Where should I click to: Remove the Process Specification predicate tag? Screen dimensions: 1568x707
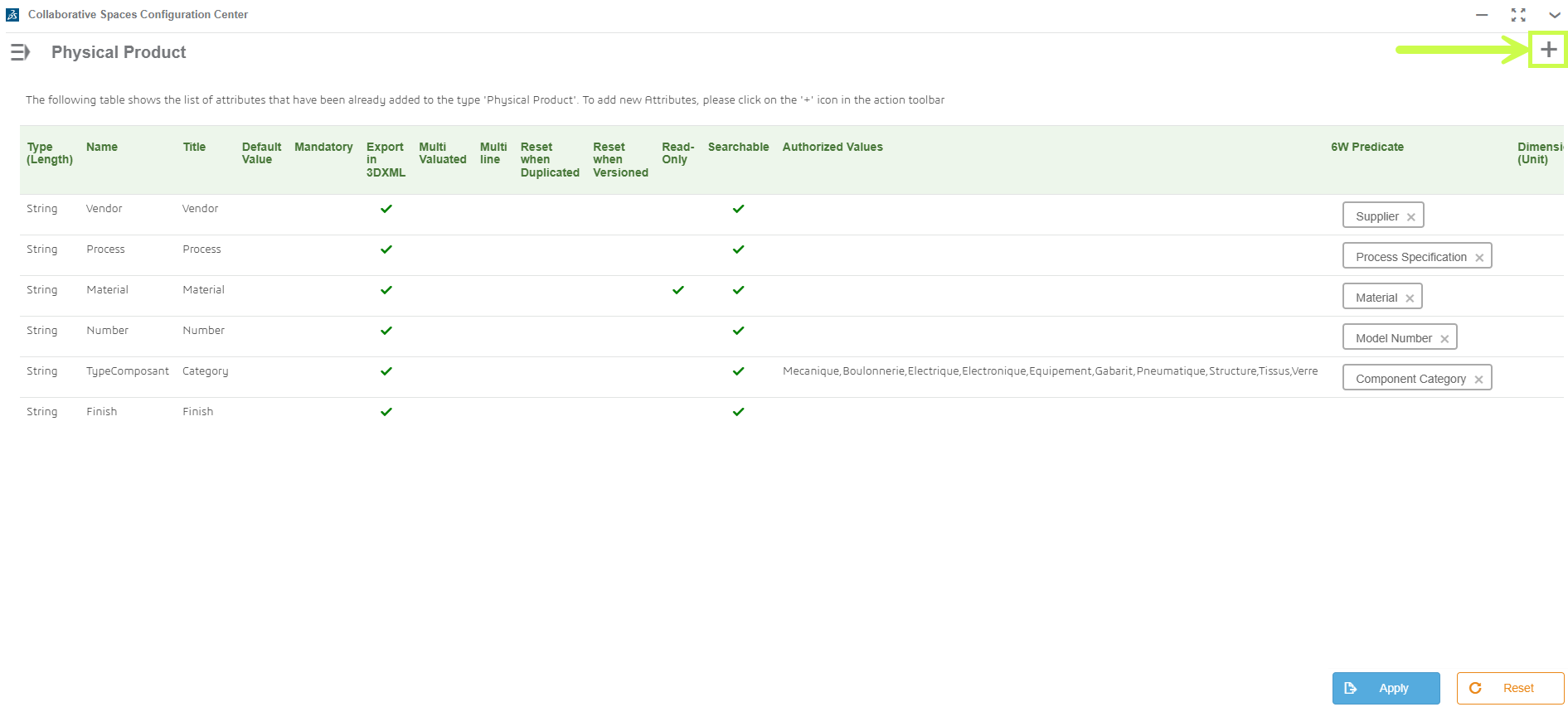click(x=1479, y=258)
